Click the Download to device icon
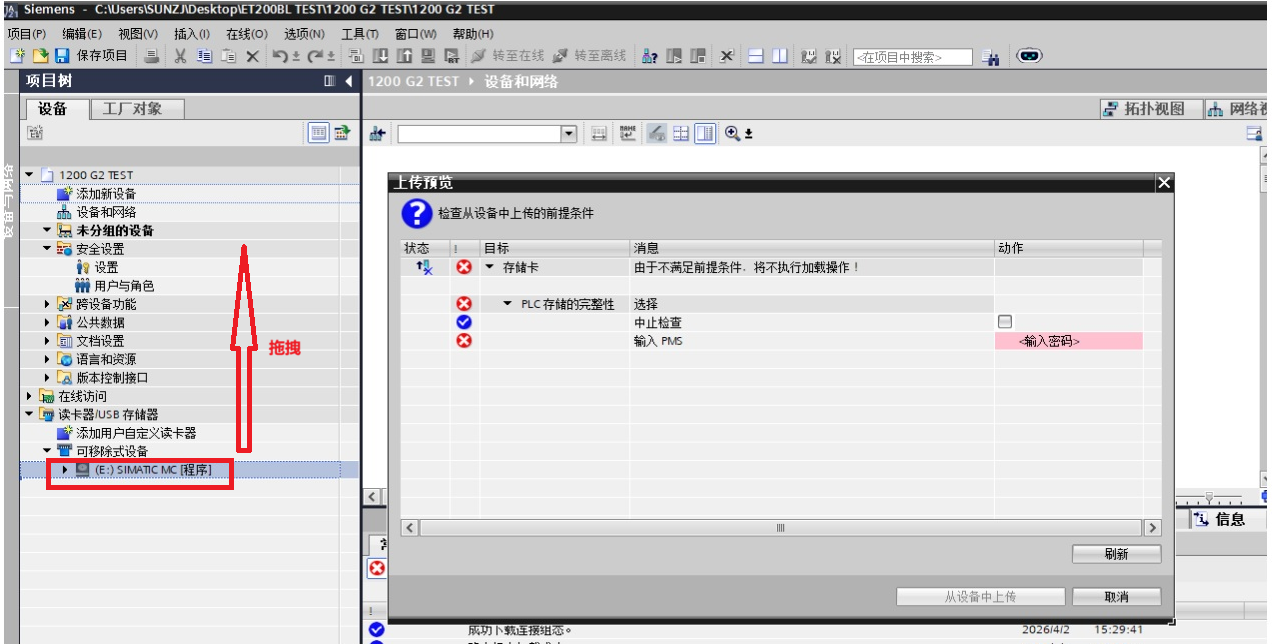 click(380, 56)
